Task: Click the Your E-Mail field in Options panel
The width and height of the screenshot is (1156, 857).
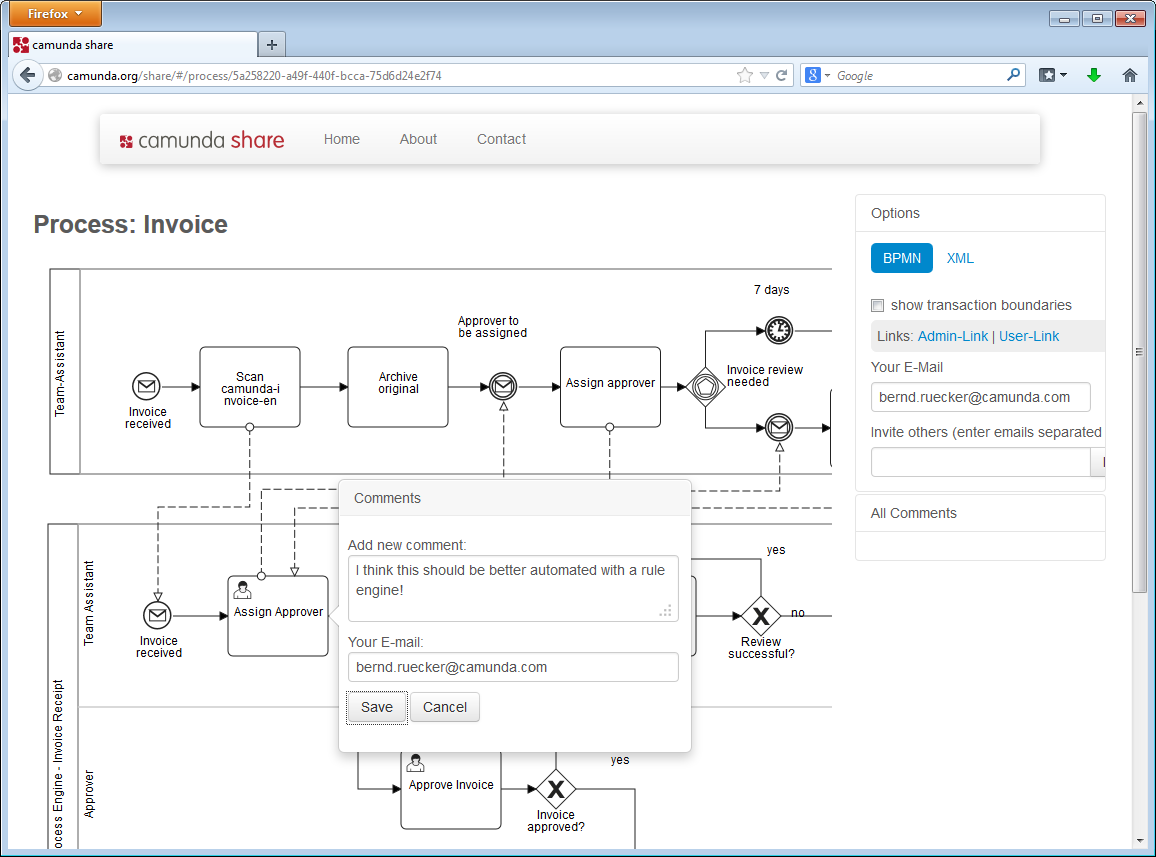Action: 981,398
